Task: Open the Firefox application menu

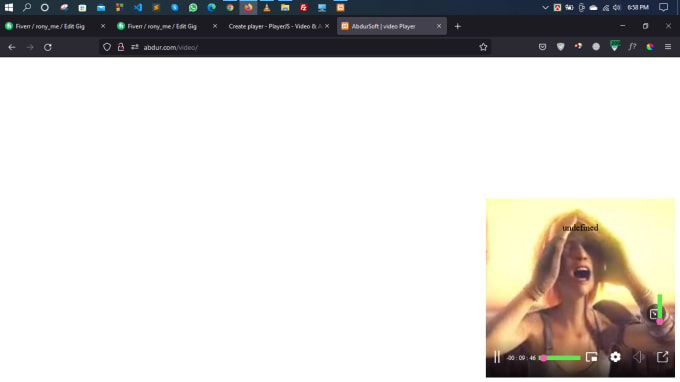Action: (x=668, y=47)
